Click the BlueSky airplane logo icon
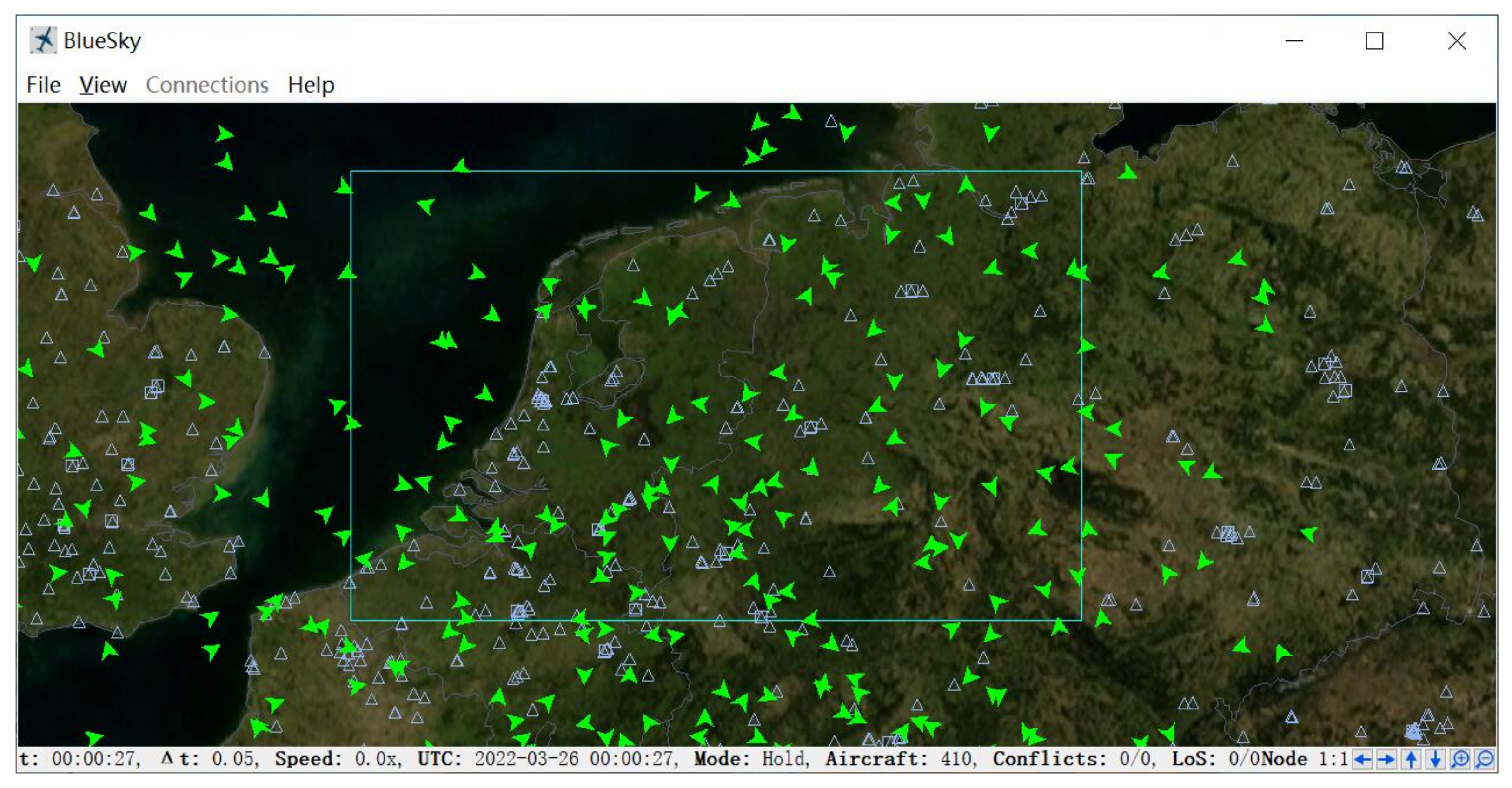This screenshot has height=788, width=1512. point(43,40)
